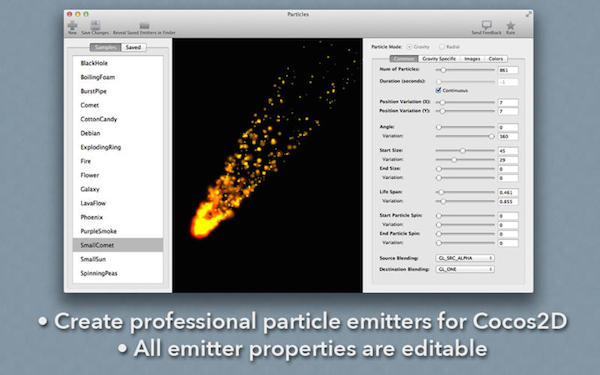
Task: Select the SpinningPeas sample emitter
Action: click(118, 273)
